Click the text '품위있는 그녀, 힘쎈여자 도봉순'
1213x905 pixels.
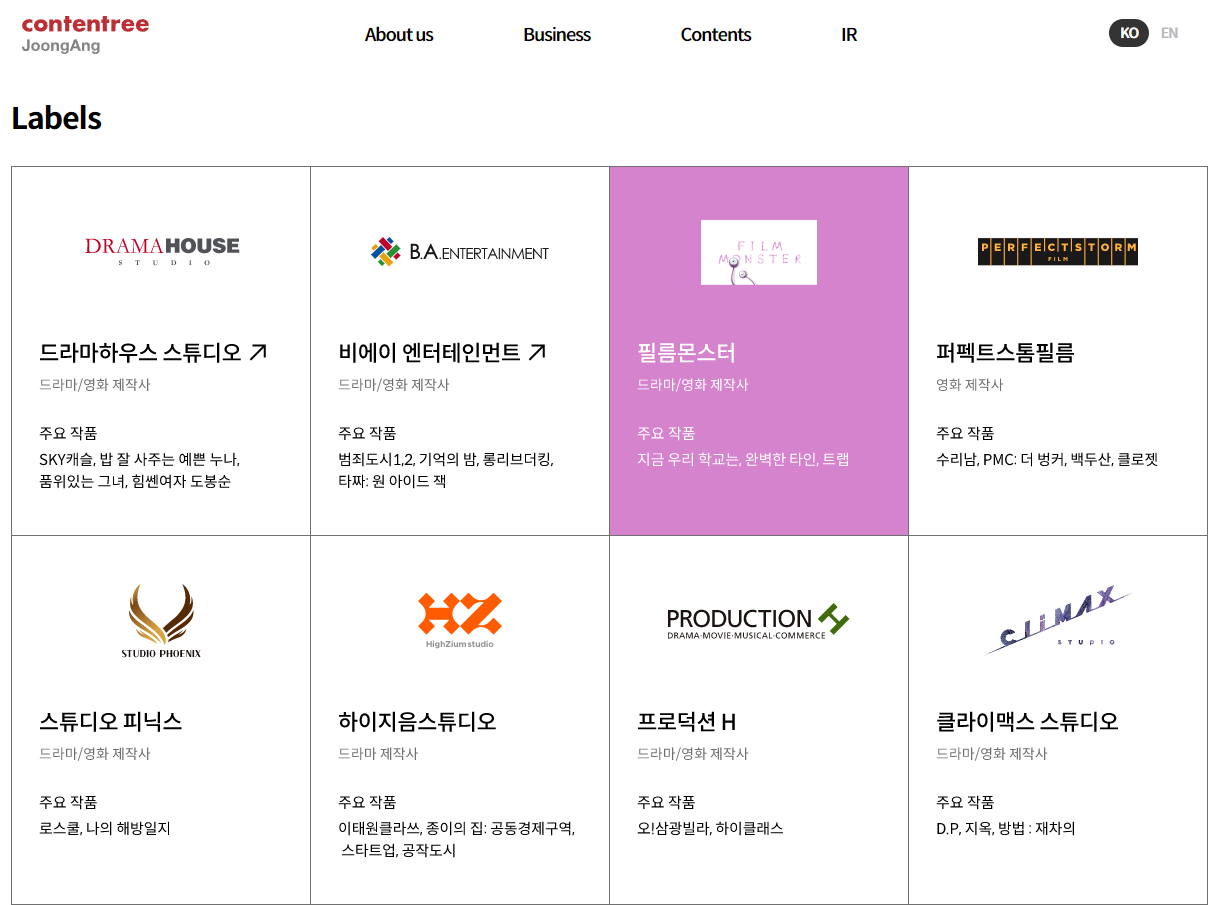pos(135,482)
